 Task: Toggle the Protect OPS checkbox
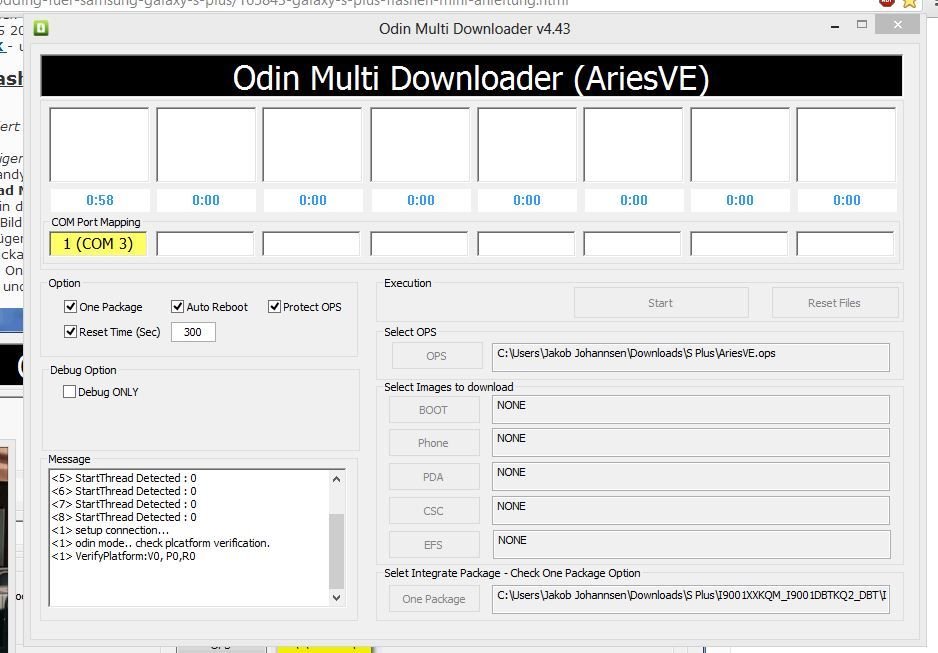click(x=274, y=307)
